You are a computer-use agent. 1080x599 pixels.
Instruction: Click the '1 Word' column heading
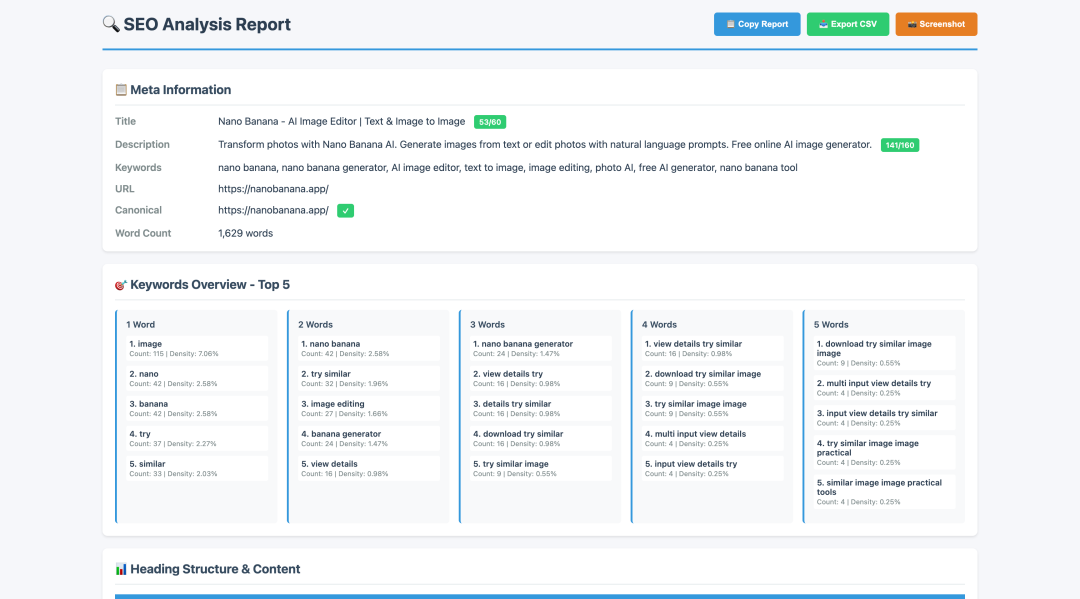(141, 324)
